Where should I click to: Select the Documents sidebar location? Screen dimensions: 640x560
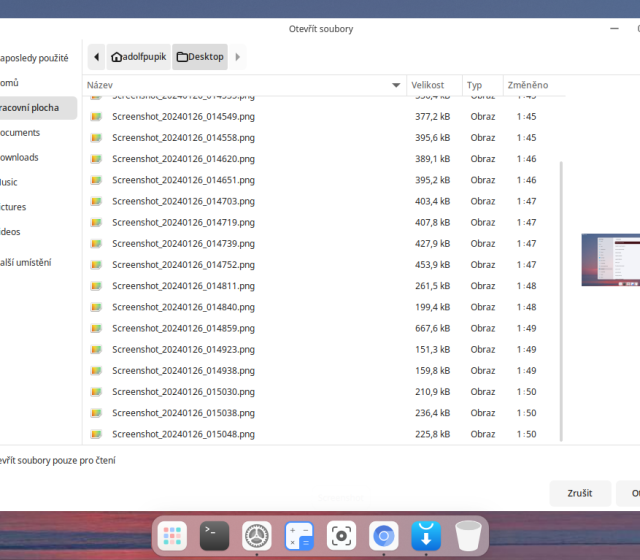[x=20, y=132]
